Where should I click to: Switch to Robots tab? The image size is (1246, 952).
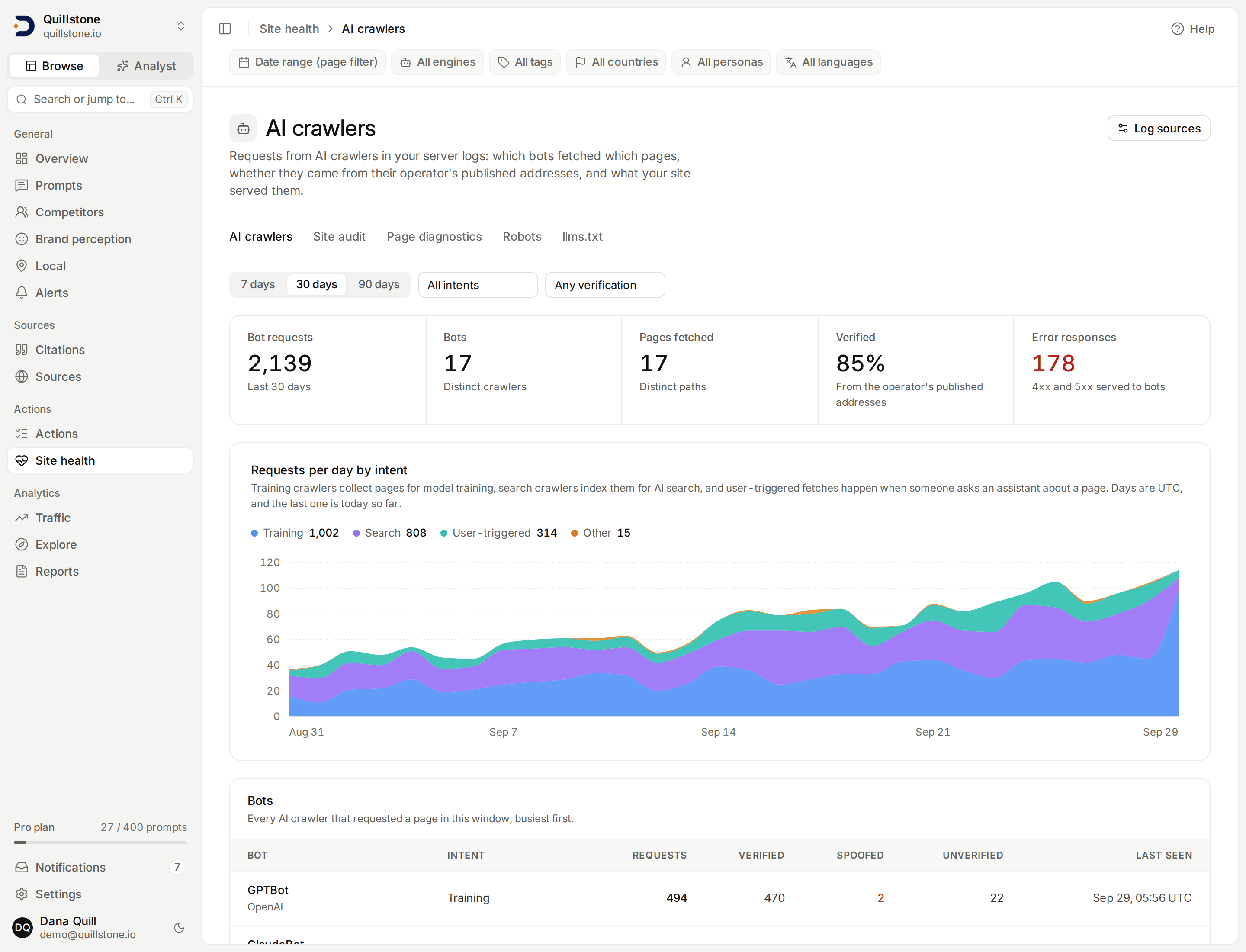[x=522, y=237]
